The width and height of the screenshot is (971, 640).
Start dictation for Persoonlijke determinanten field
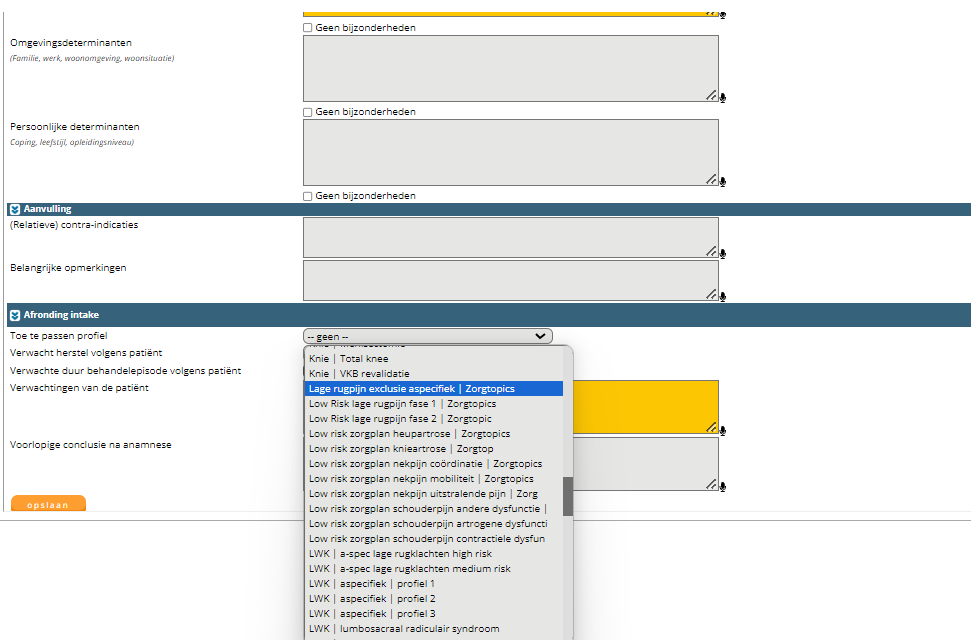click(723, 182)
